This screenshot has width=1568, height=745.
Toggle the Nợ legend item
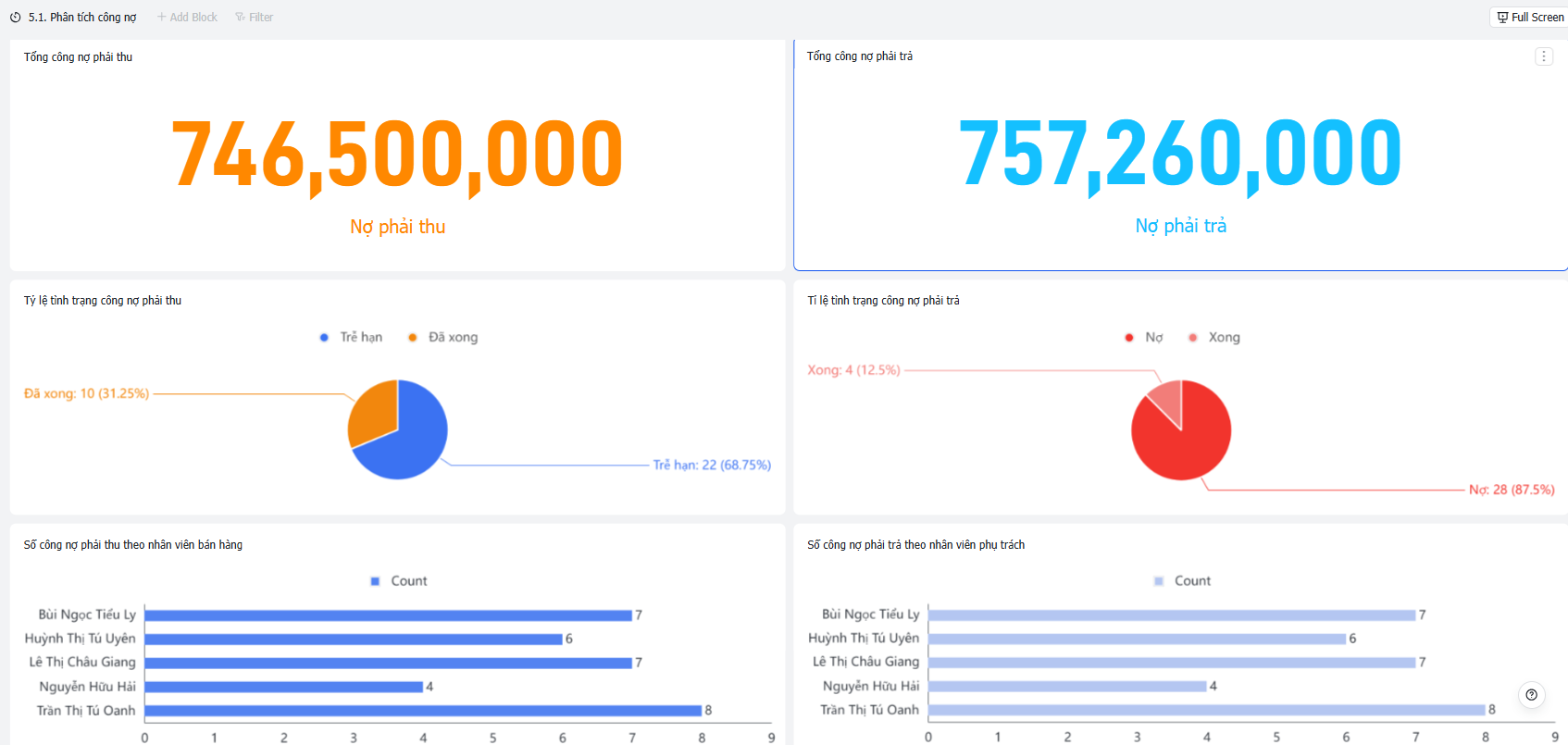[1143, 337]
